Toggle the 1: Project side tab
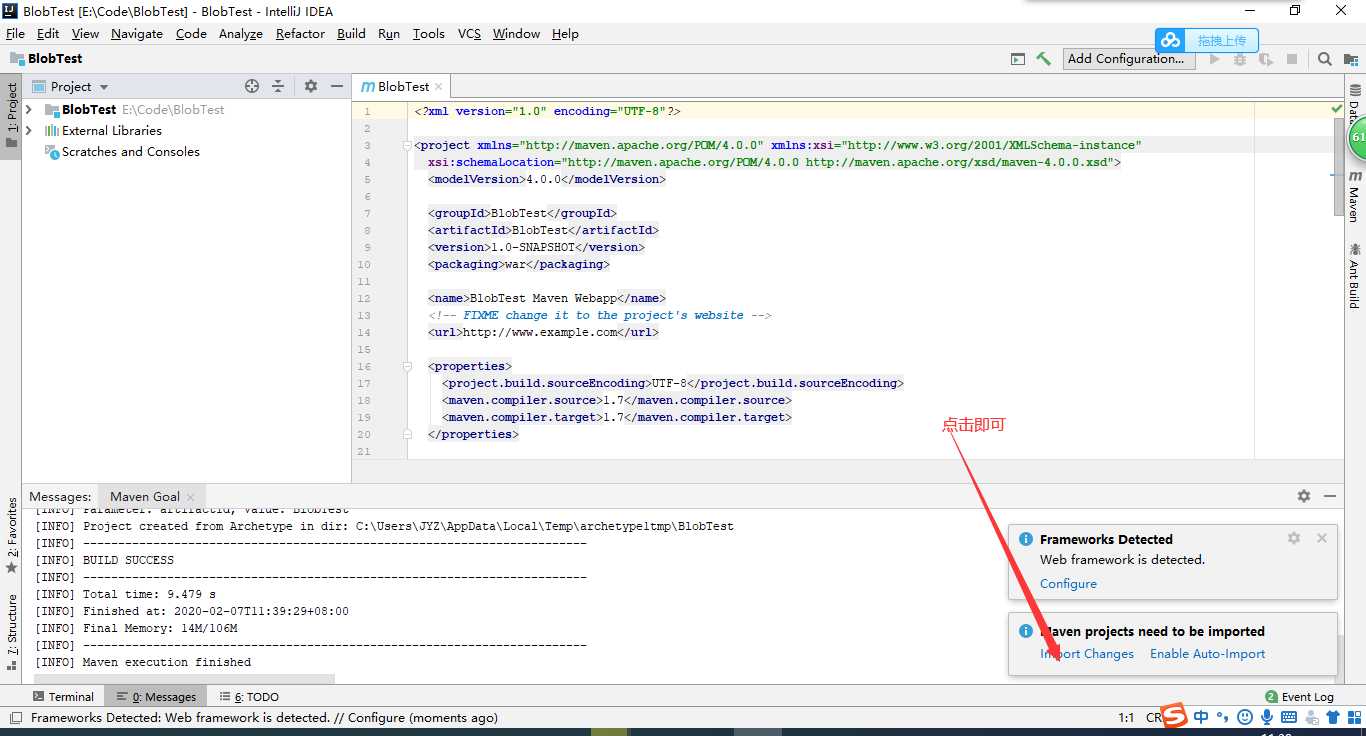The image size is (1366, 736). pos(12,115)
